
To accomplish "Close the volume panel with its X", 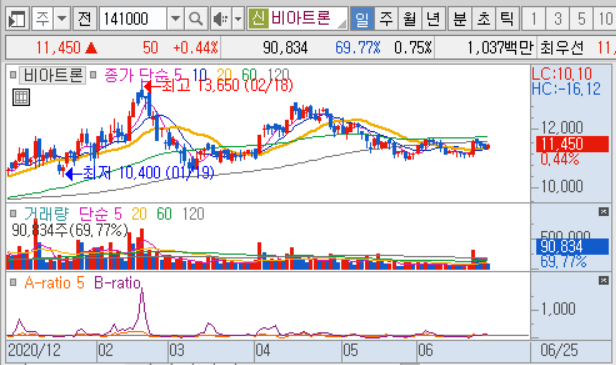I will (x=604, y=212).
